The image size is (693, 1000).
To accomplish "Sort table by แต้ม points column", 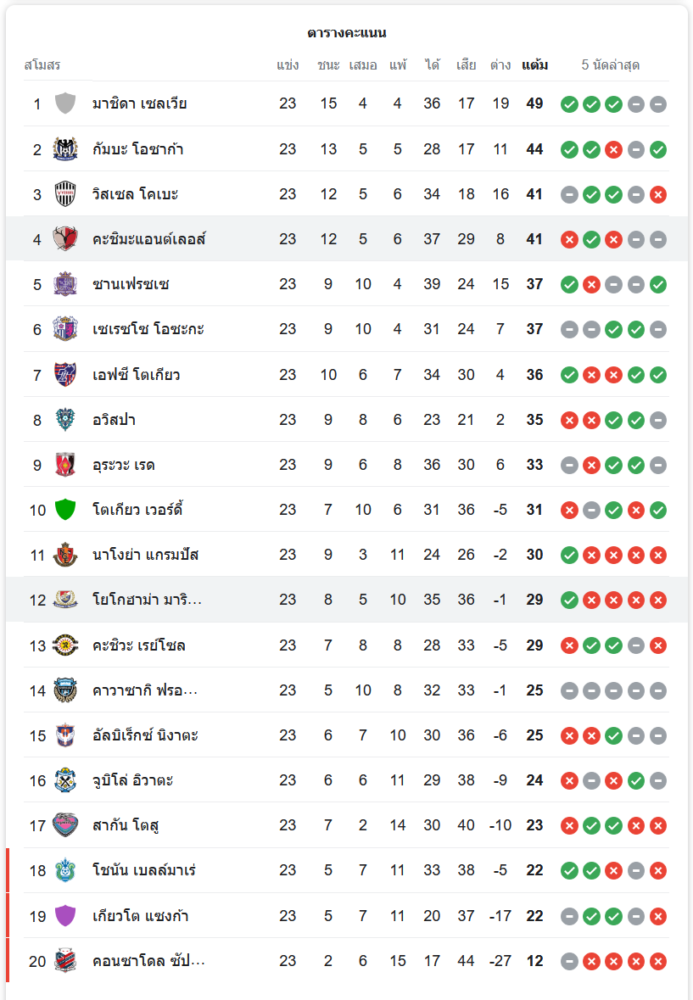I will click(x=535, y=65).
